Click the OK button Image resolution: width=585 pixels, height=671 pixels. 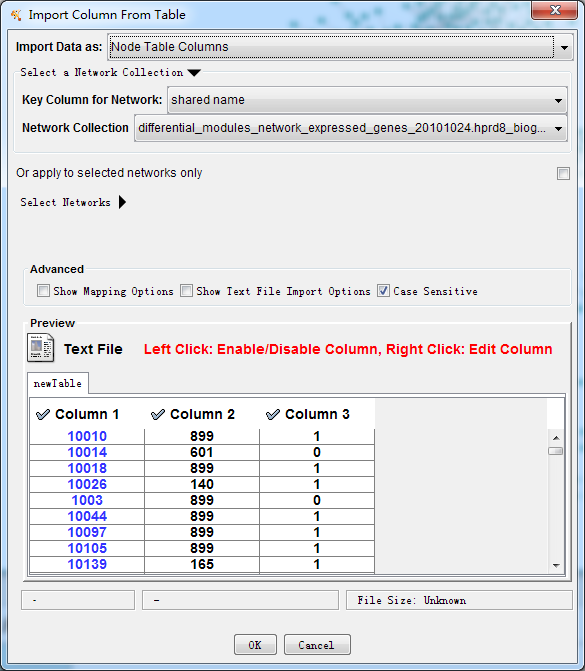coord(255,644)
